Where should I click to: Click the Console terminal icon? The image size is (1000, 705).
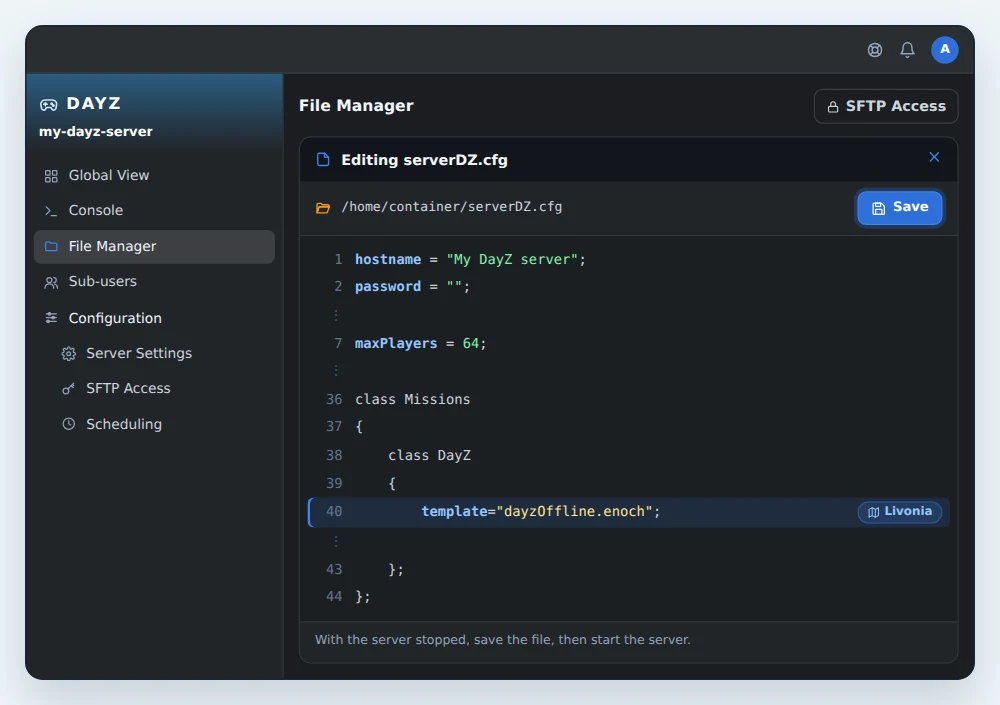[51, 211]
